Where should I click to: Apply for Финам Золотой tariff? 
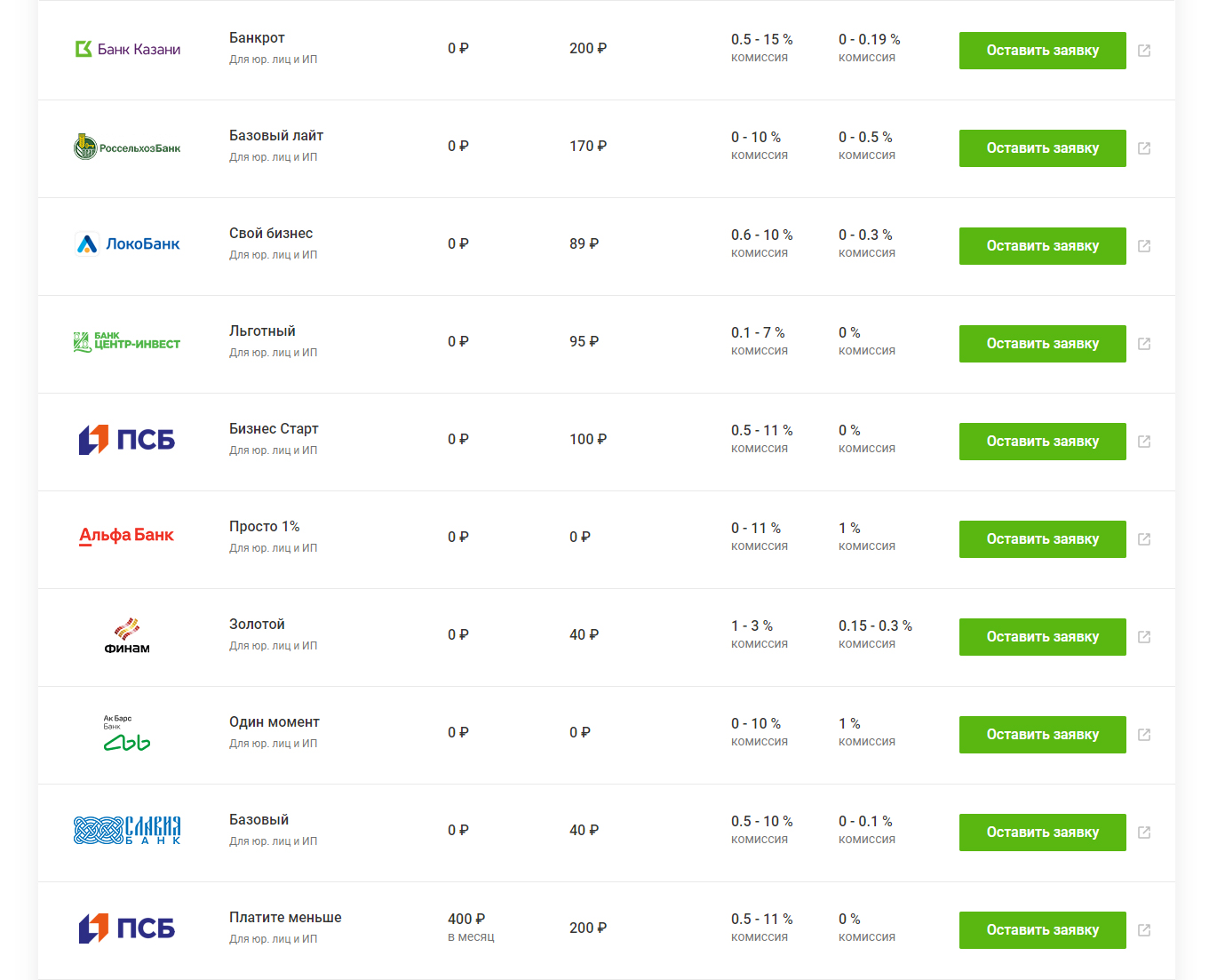coord(1042,637)
